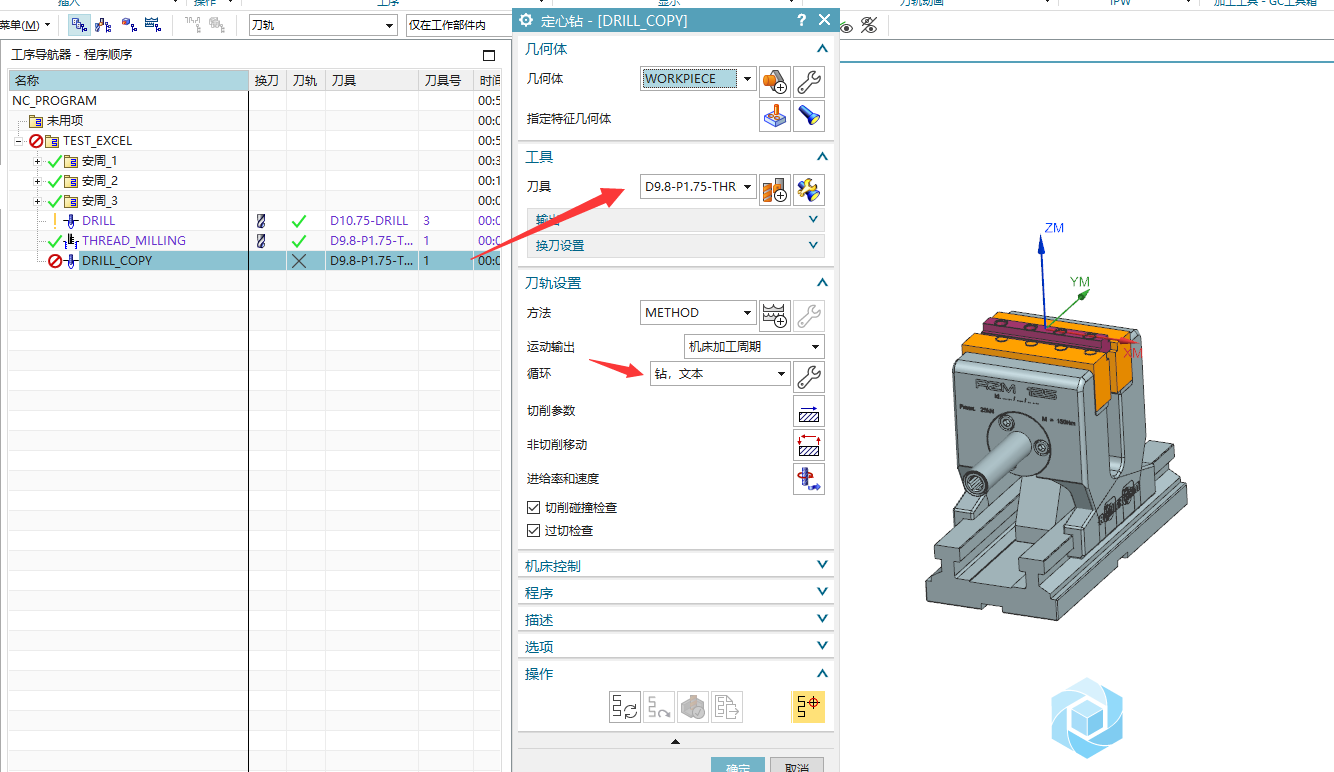The width and height of the screenshot is (1334, 772).
Task: Collapse 刀轨设置 section chevron
Action: (822, 282)
